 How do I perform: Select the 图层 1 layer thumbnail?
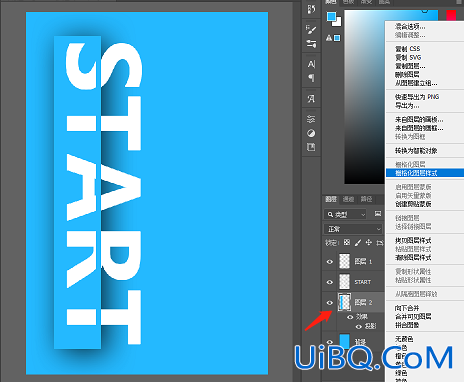(344, 261)
